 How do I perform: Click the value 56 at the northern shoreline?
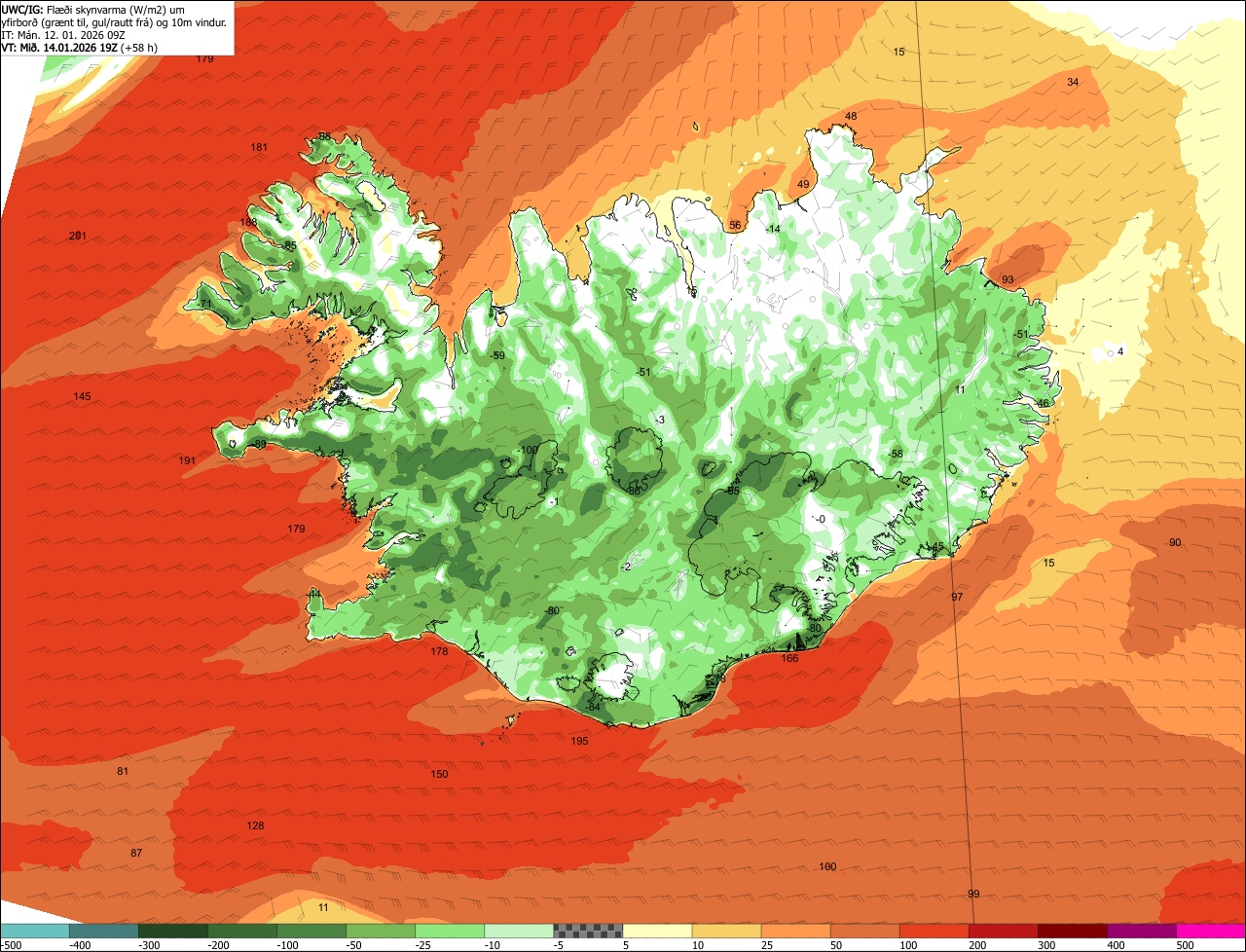point(735,225)
